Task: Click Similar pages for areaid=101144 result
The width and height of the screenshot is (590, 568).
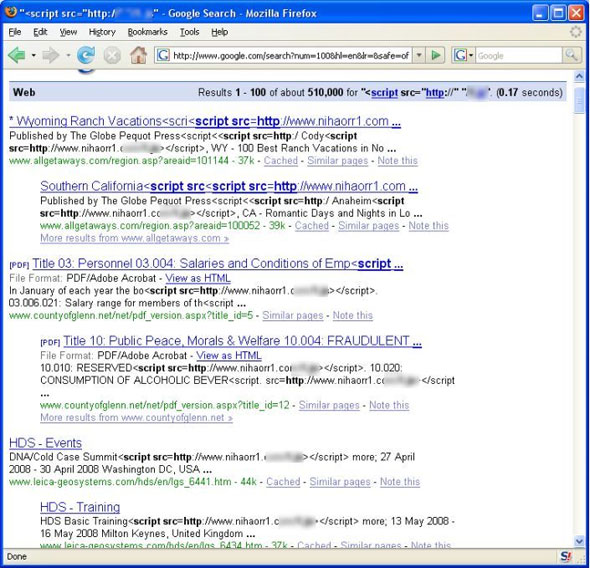Action: click(338, 161)
